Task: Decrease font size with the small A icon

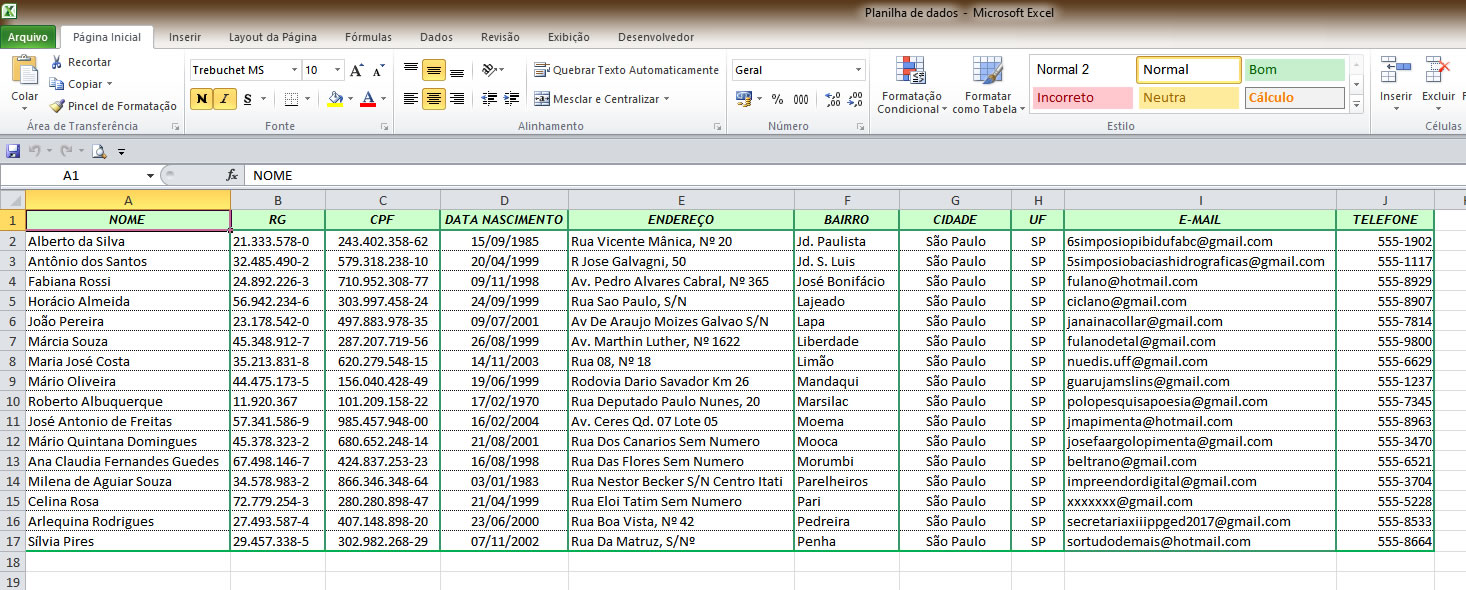Action: (378, 70)
